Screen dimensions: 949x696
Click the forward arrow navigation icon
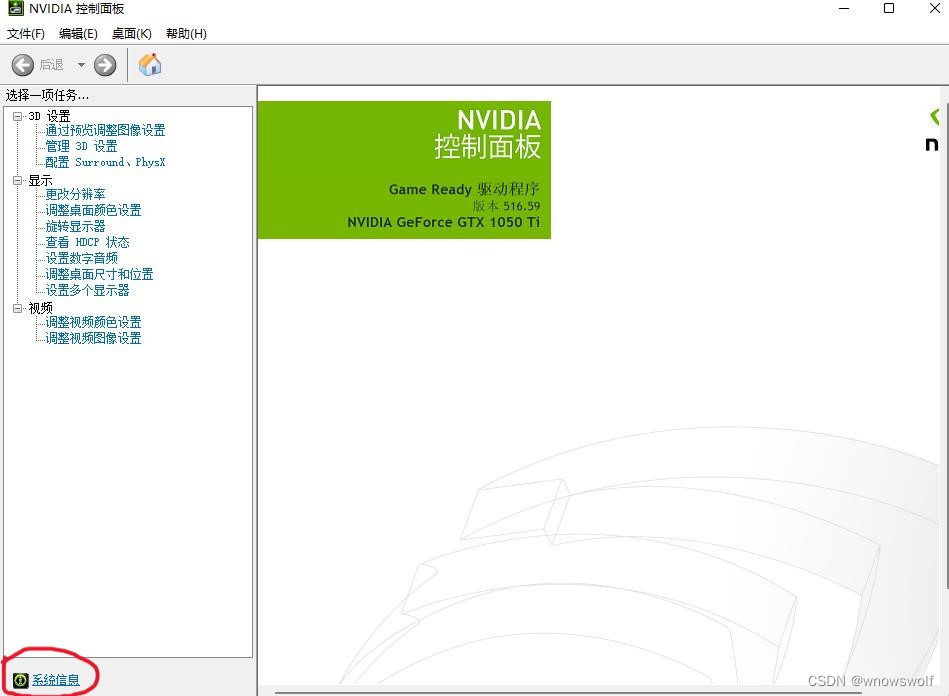105,65
